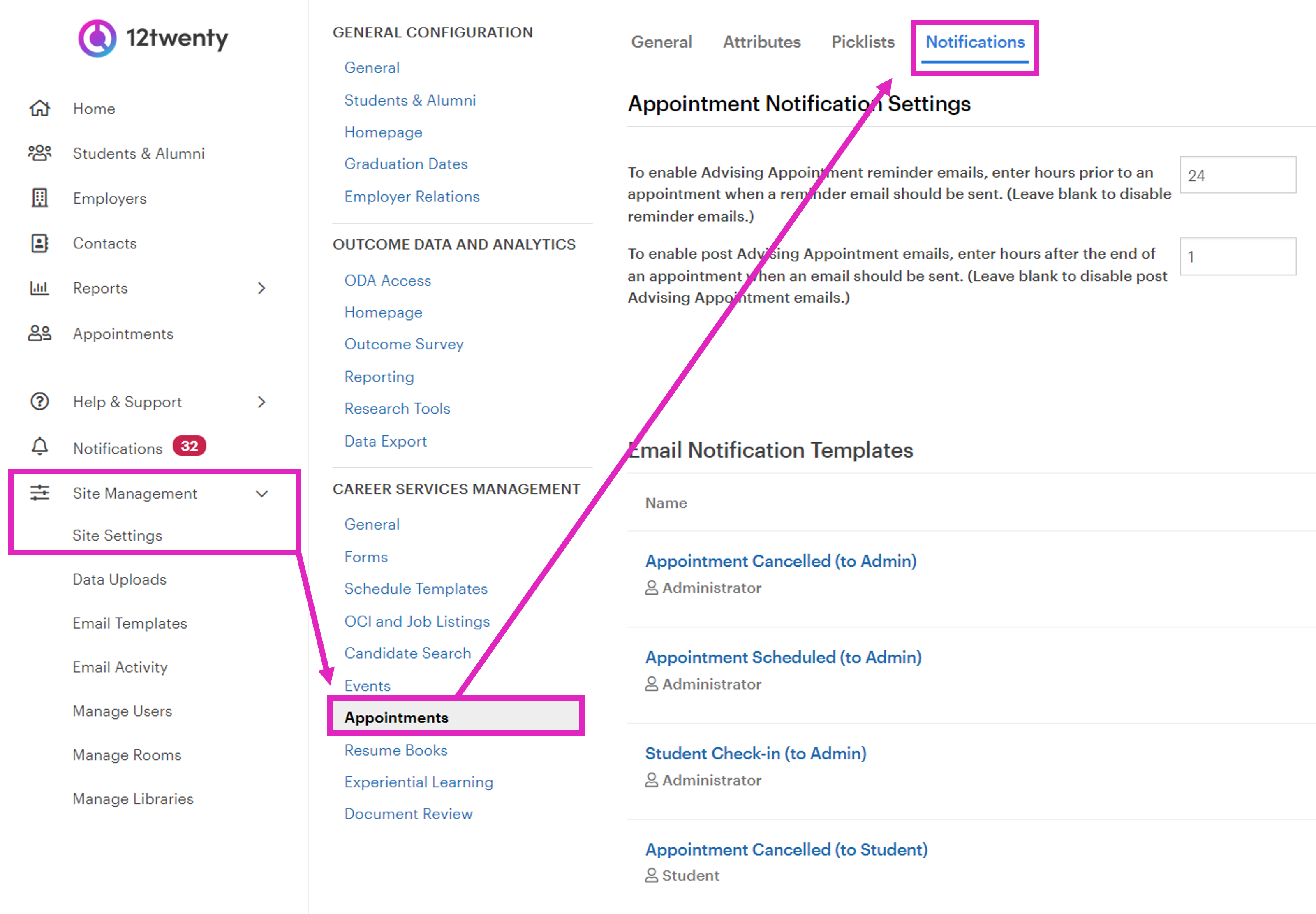1316x914 pixels.
Task: Click the Schedule Templates link
Action: point(416,588)
